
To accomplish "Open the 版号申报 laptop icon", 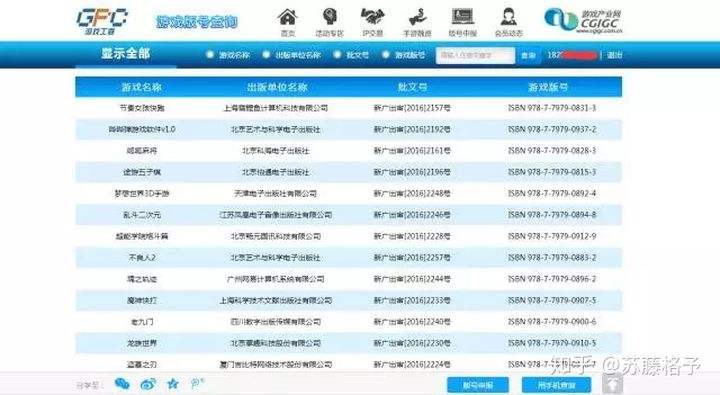I will pyautogui.click(x=462, y=17).
